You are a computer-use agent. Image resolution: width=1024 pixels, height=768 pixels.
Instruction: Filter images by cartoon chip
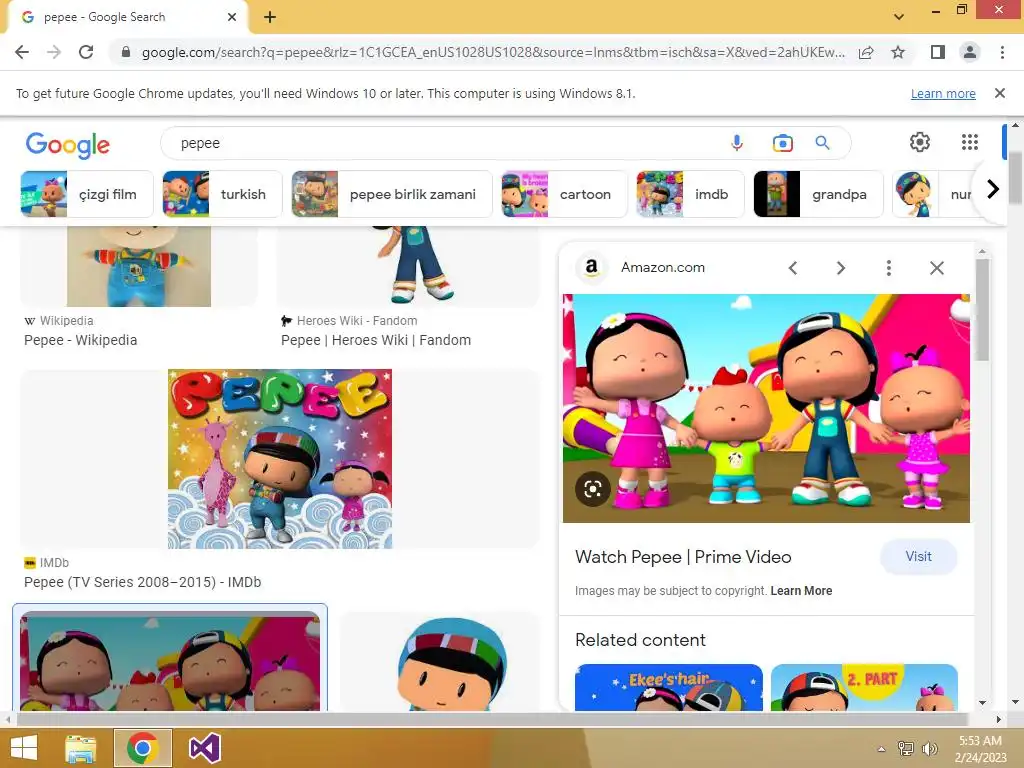[564, 194]
